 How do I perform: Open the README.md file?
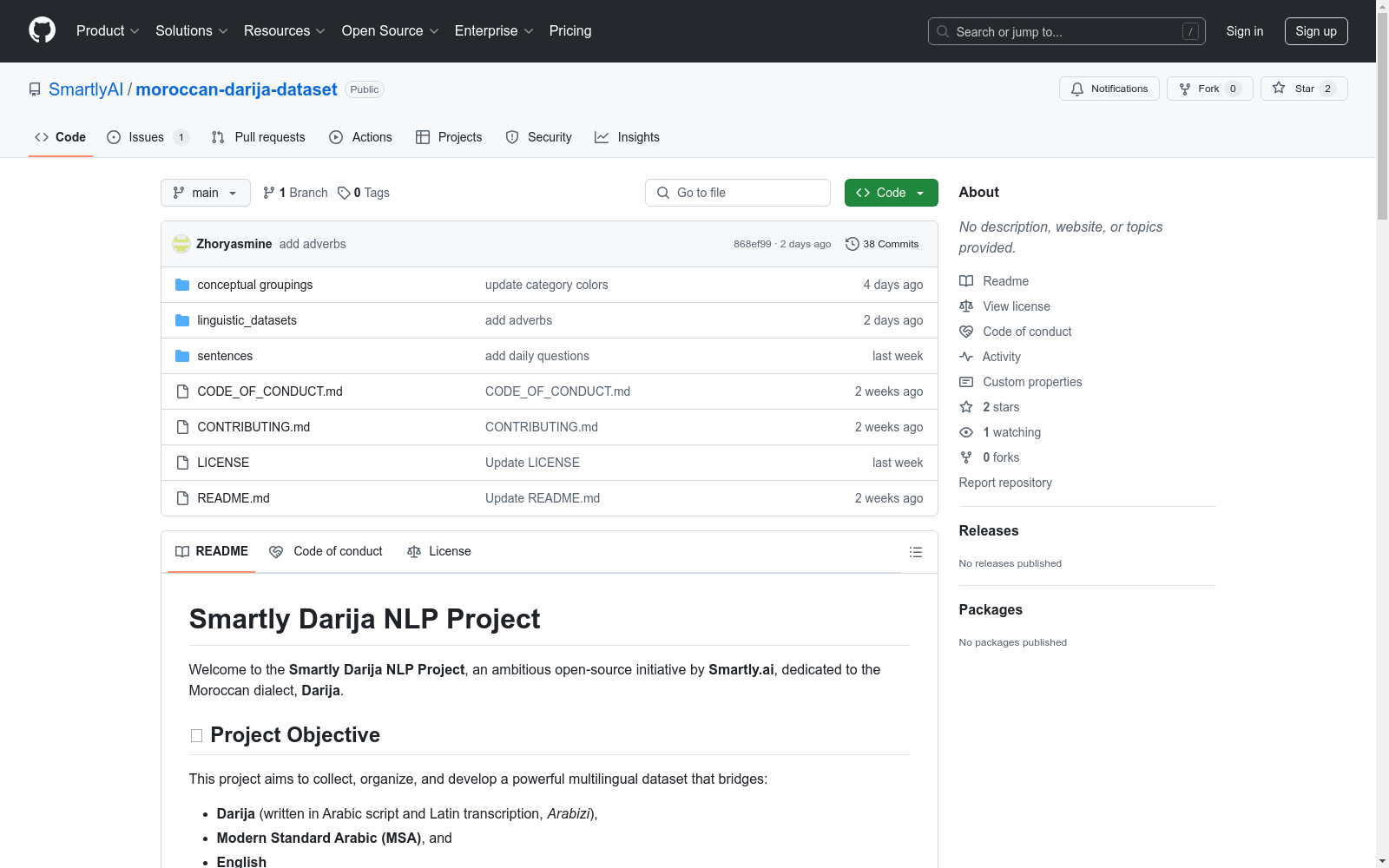[x=234, y=498]
